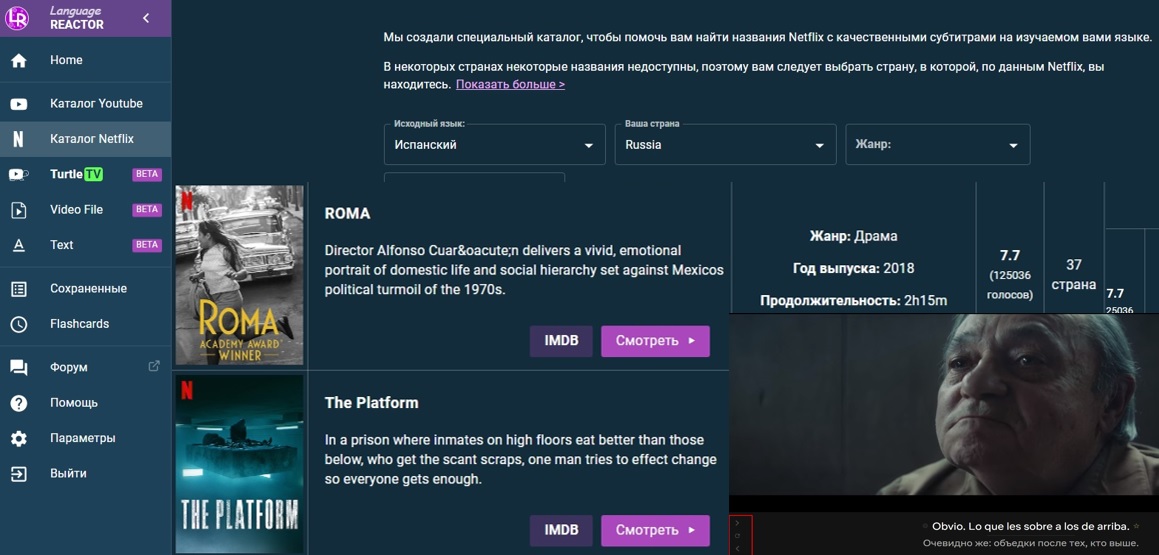Viewport: 1159px width, 555px height.
Task: Click the small dot icon before 'Obvio' subtitle
Action: click(x=925, y=526)
